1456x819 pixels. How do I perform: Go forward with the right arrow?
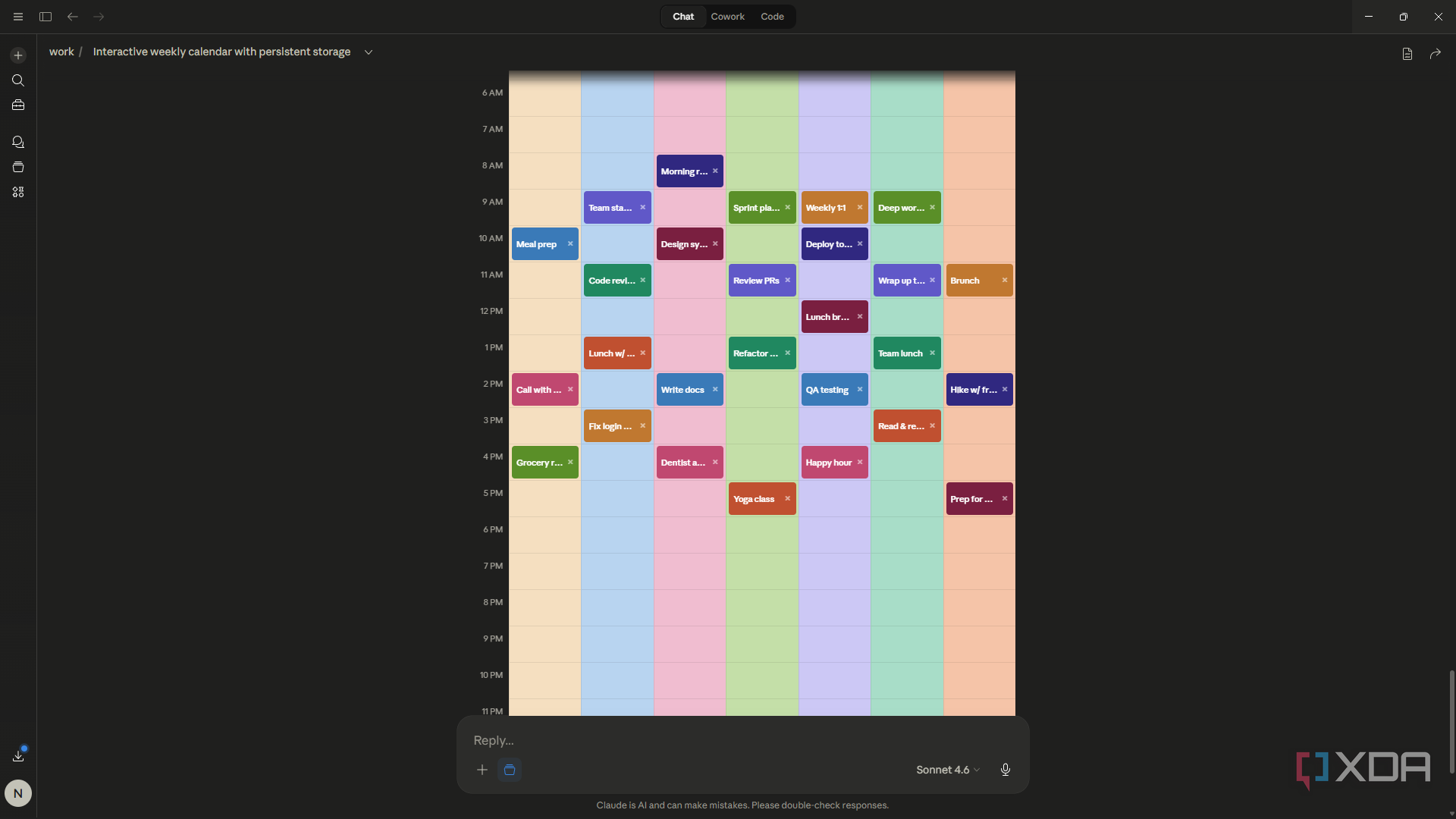coord(99,17)
